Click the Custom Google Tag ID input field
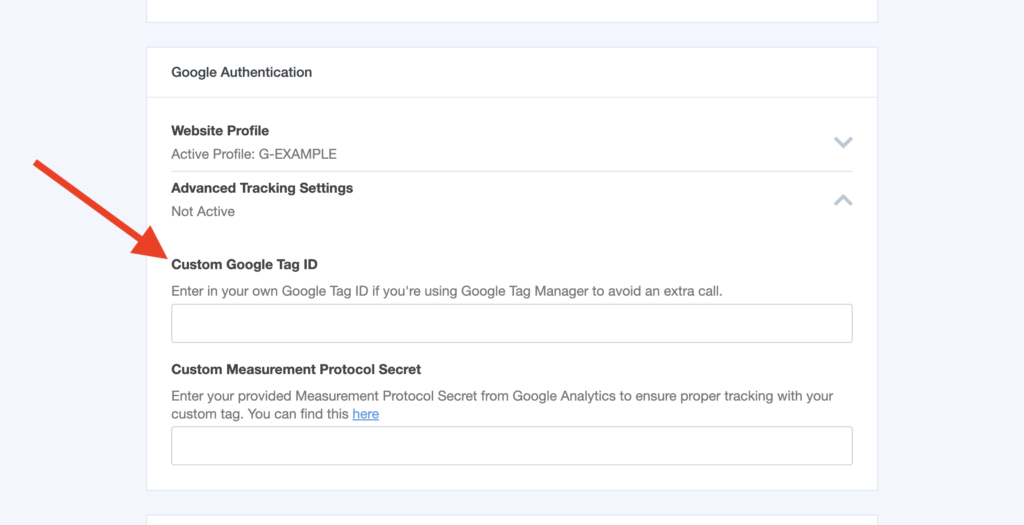1024x525 pixels. pyautogui.click(x=511, y=324)
